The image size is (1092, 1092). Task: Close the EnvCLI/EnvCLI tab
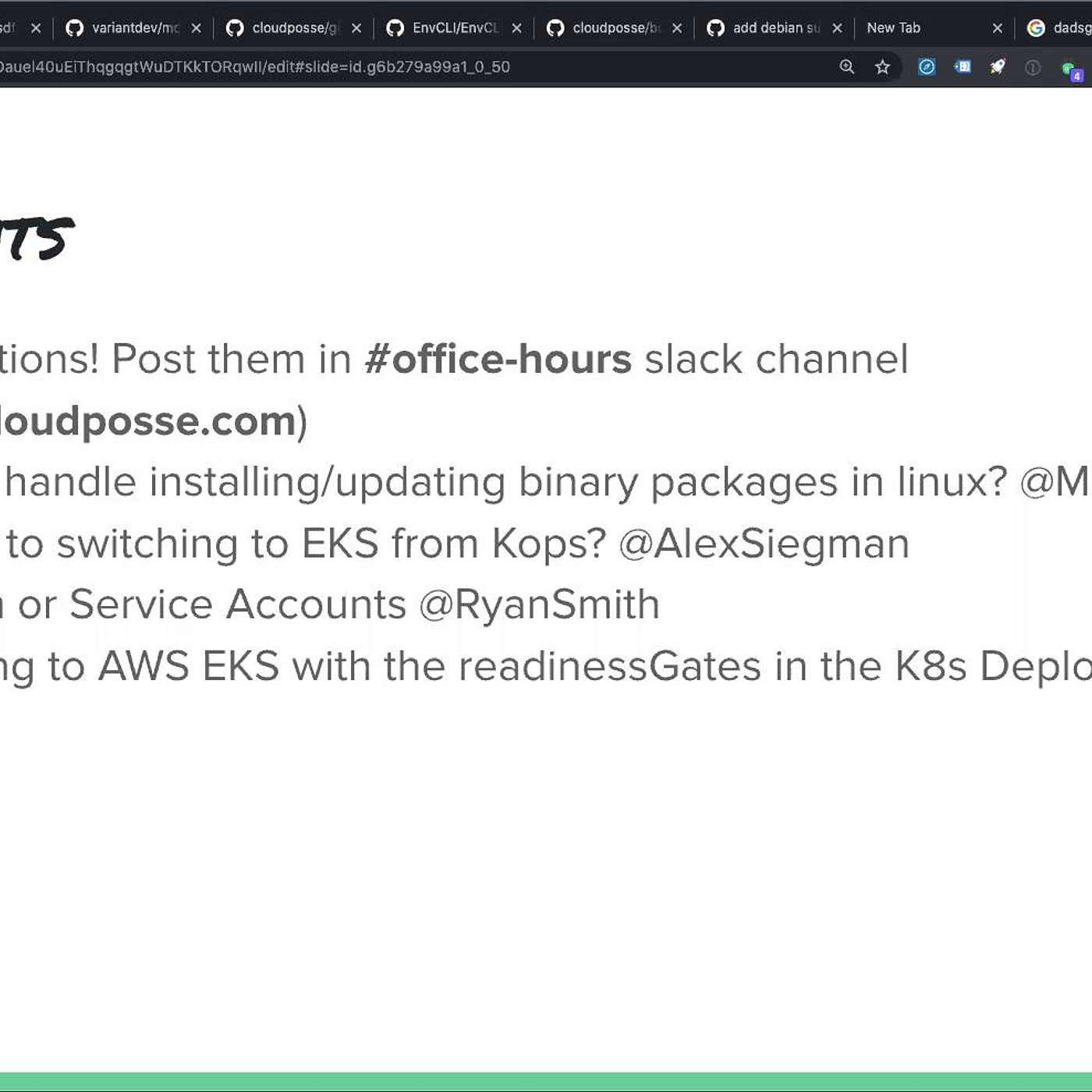coord(516,28)
